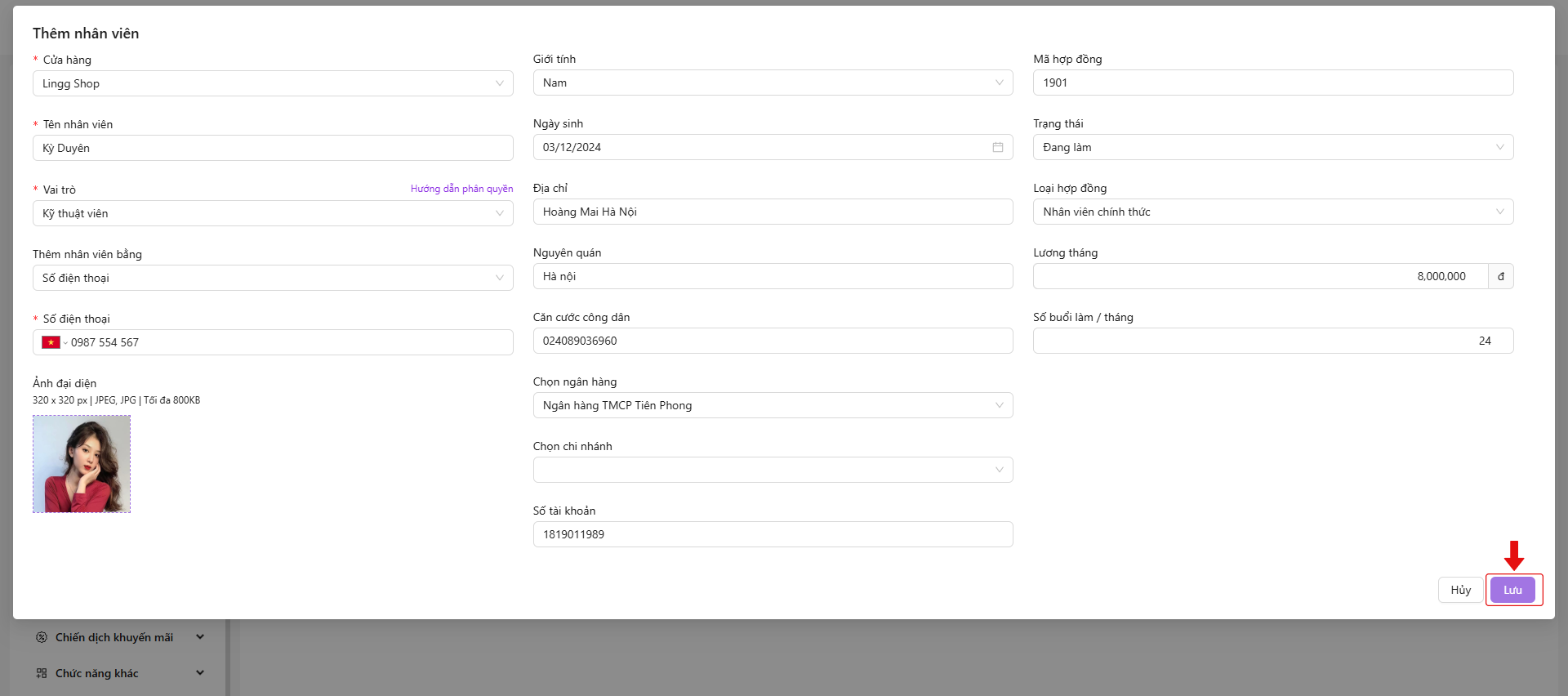Click the Lưu save button
The image size is (1568, 696).
pos(1512,590)
